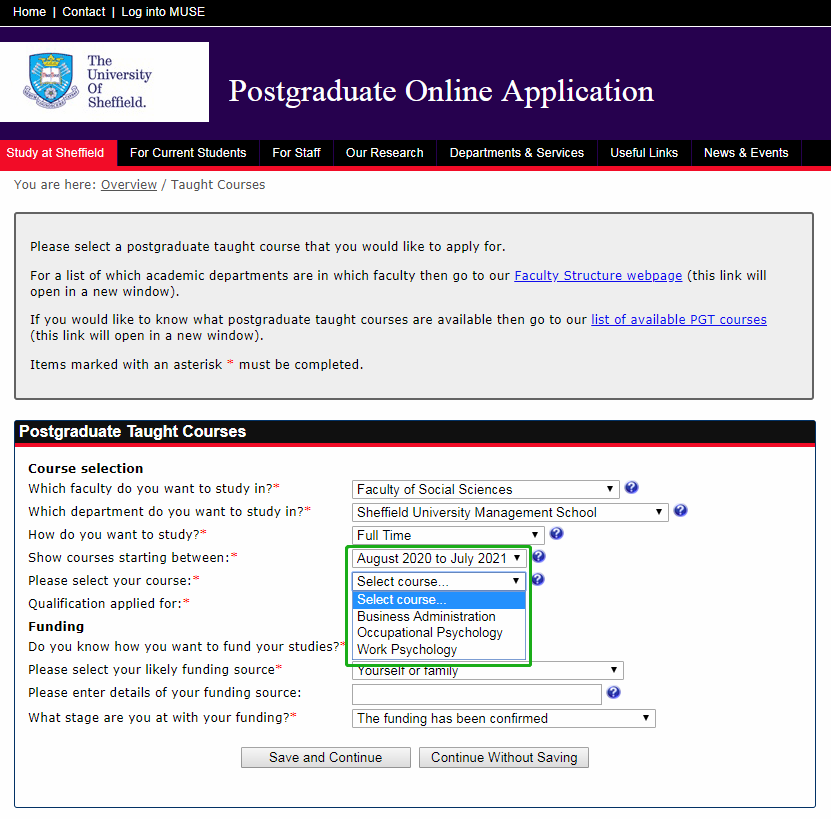Choose Occupational Psychology from the course list
This screenshot has height=819, width=831.
click(x=439, y=633)
